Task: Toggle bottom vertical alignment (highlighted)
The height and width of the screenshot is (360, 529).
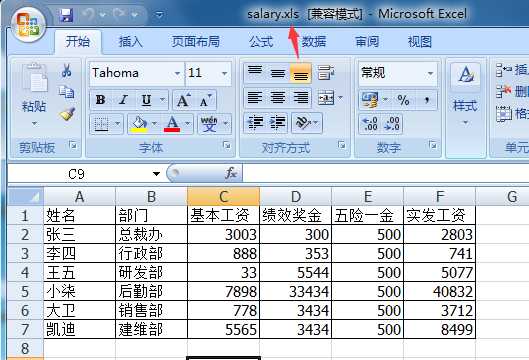Action: [300, 73]
